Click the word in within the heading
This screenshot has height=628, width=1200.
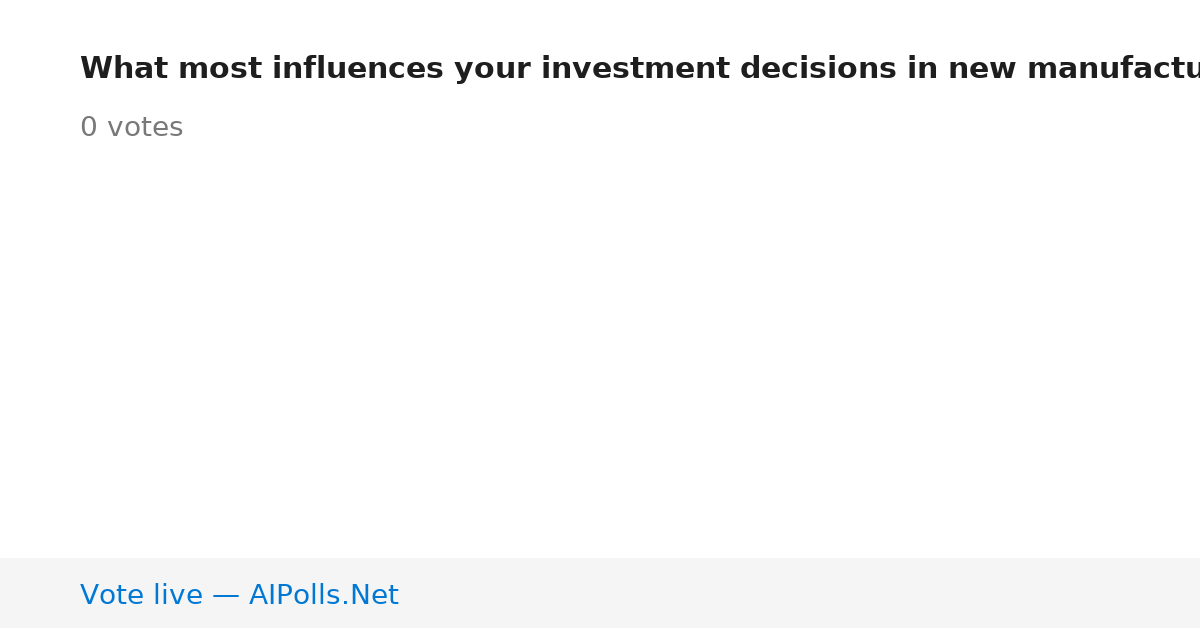coord(922,69)
